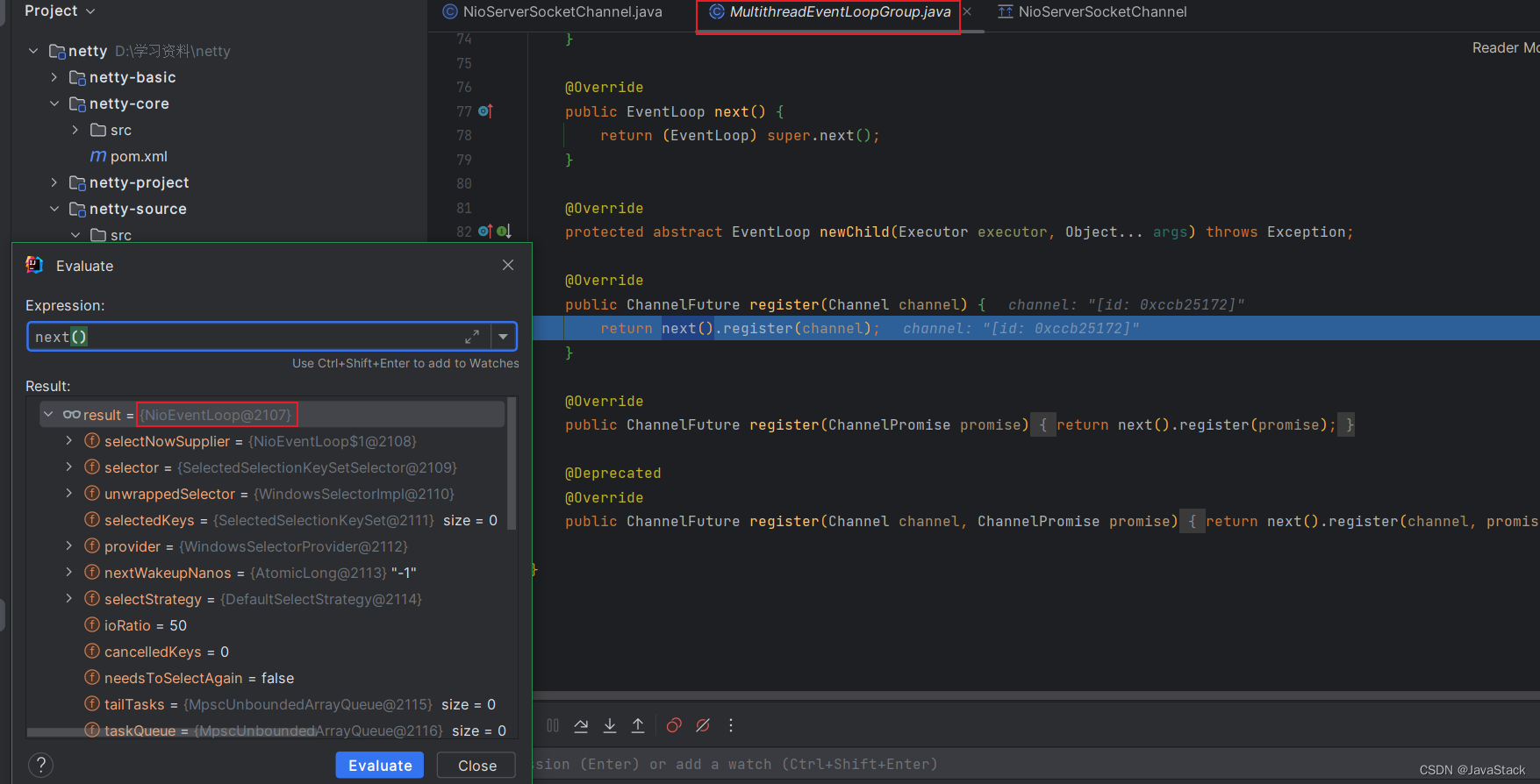Screen dimensions: 1540x784
Task: Expand the selector field
Action: click(x=69, y=467)
